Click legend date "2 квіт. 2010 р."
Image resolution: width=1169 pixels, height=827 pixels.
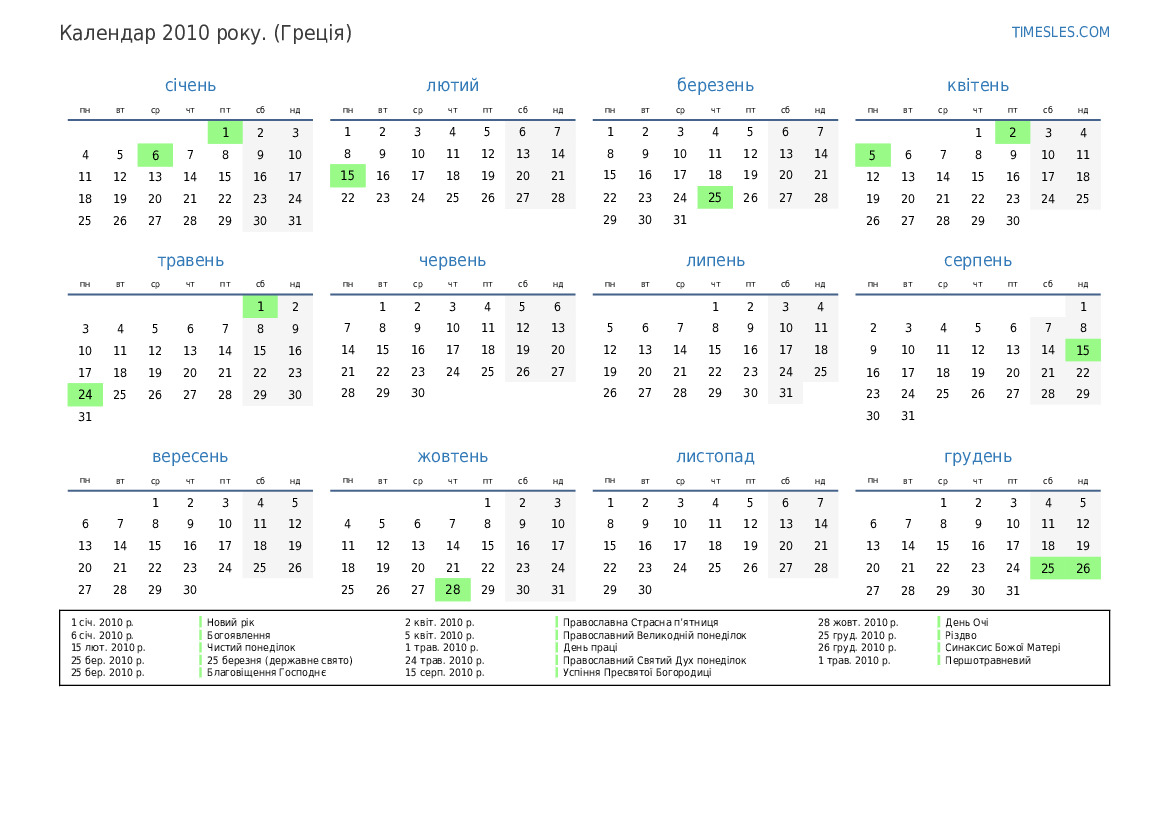coord(440,622)
